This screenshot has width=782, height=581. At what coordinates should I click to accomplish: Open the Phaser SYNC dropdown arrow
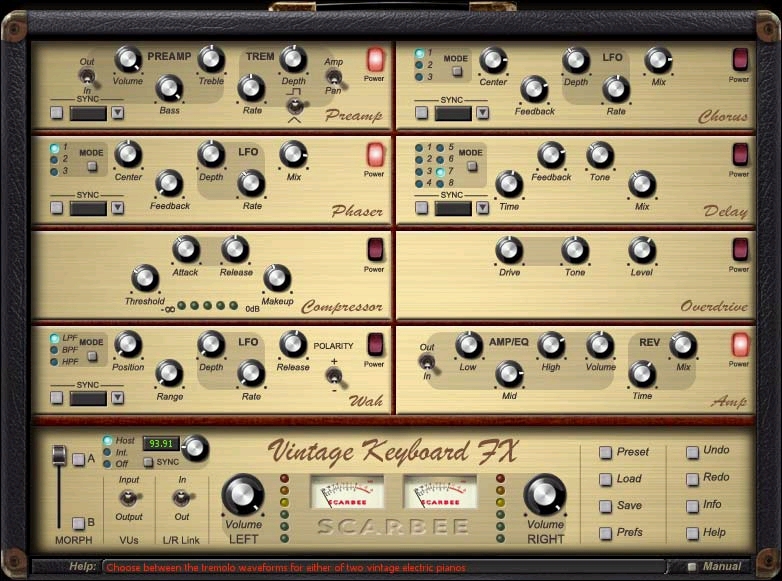pyautogui.click(x=118, y=208)
